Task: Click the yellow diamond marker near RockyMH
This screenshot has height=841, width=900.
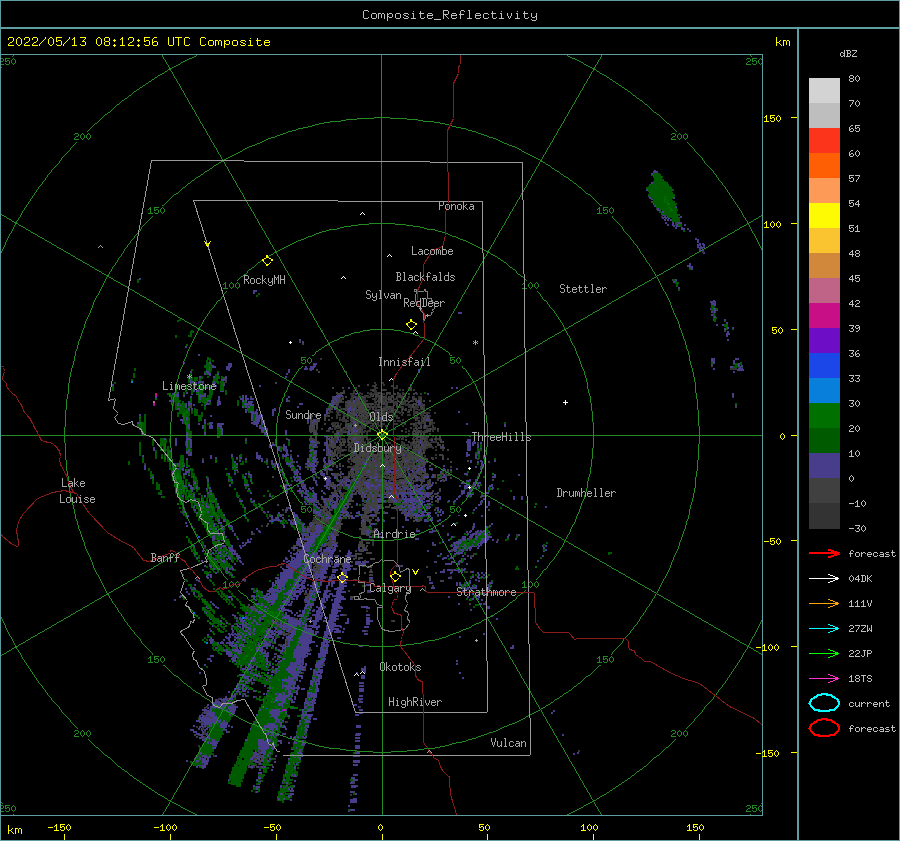Action: click(267, 261)
